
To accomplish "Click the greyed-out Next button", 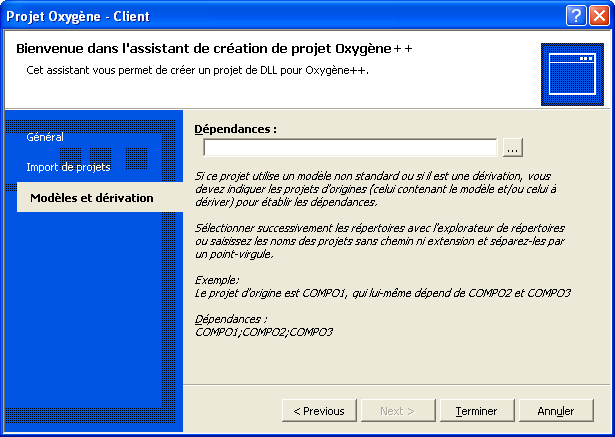I will pyautogui.click(x=398, y=411).
